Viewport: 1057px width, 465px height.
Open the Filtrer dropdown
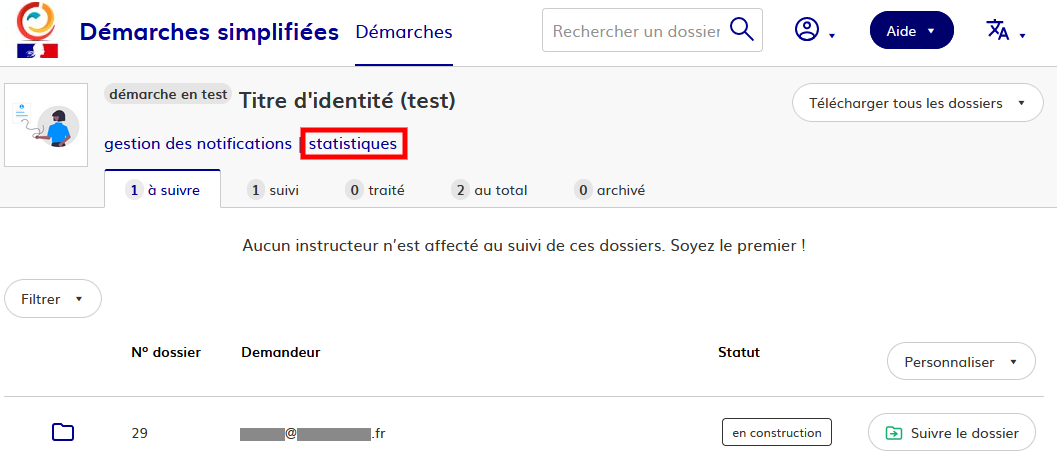pos(53,299)
